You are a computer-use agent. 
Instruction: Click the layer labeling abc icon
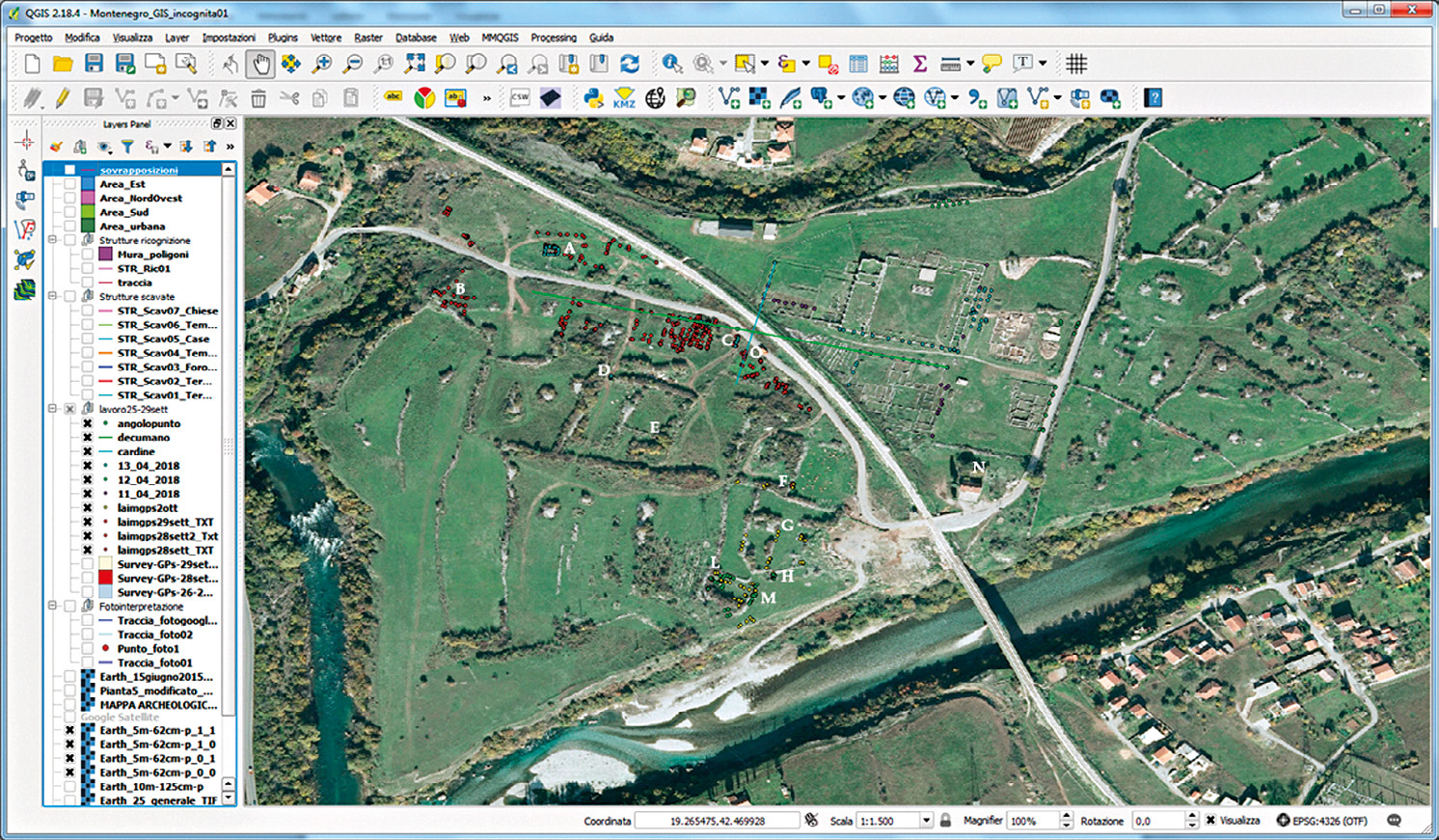click(393, 97)
